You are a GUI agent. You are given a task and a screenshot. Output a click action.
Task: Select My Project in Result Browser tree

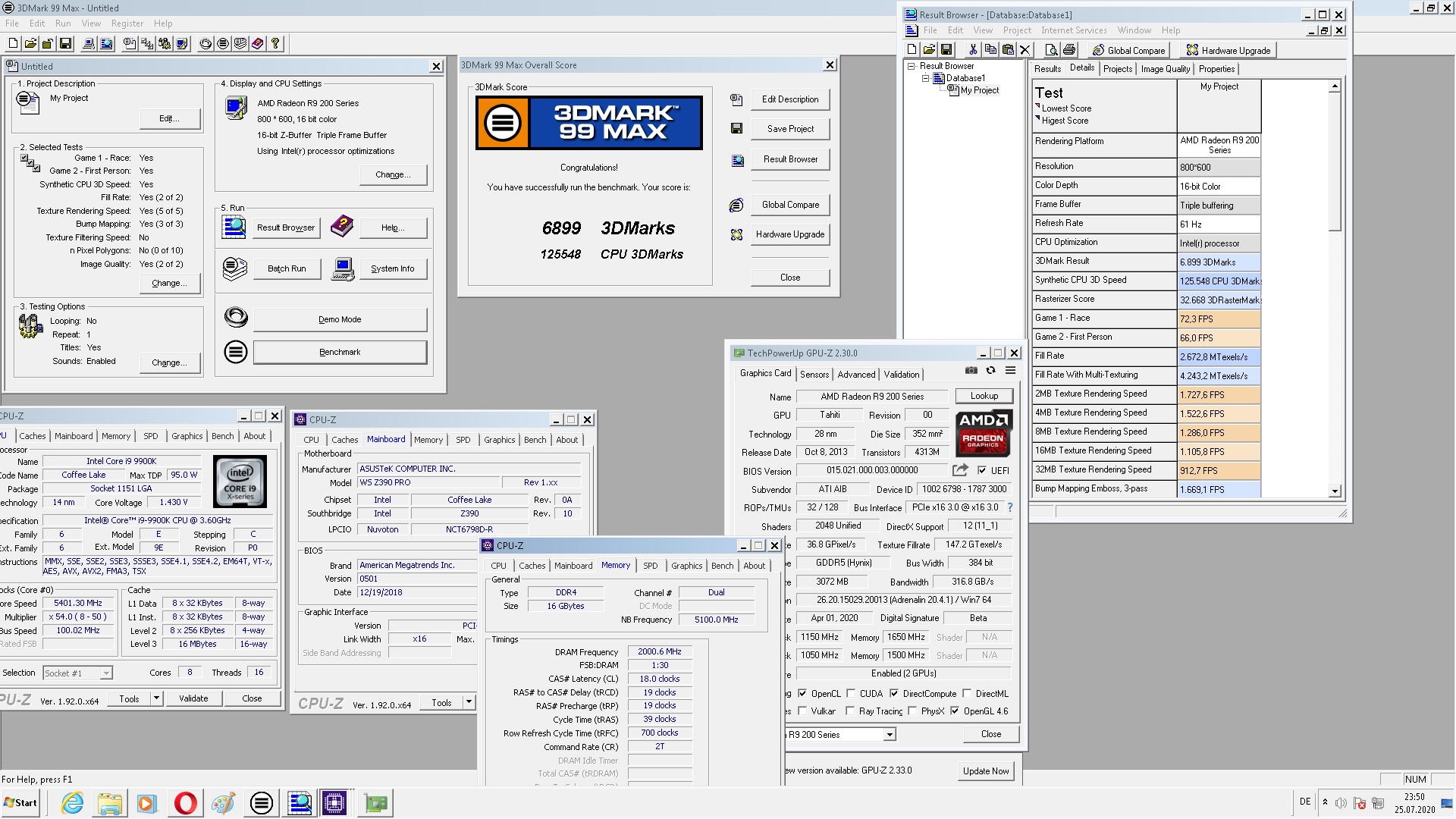(980, 90)
